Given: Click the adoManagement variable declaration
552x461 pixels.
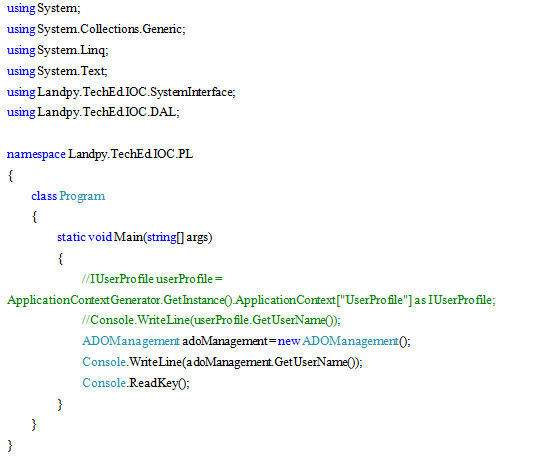Looking at the screenshot, I should pyautogui.click(x=225, y=341).
